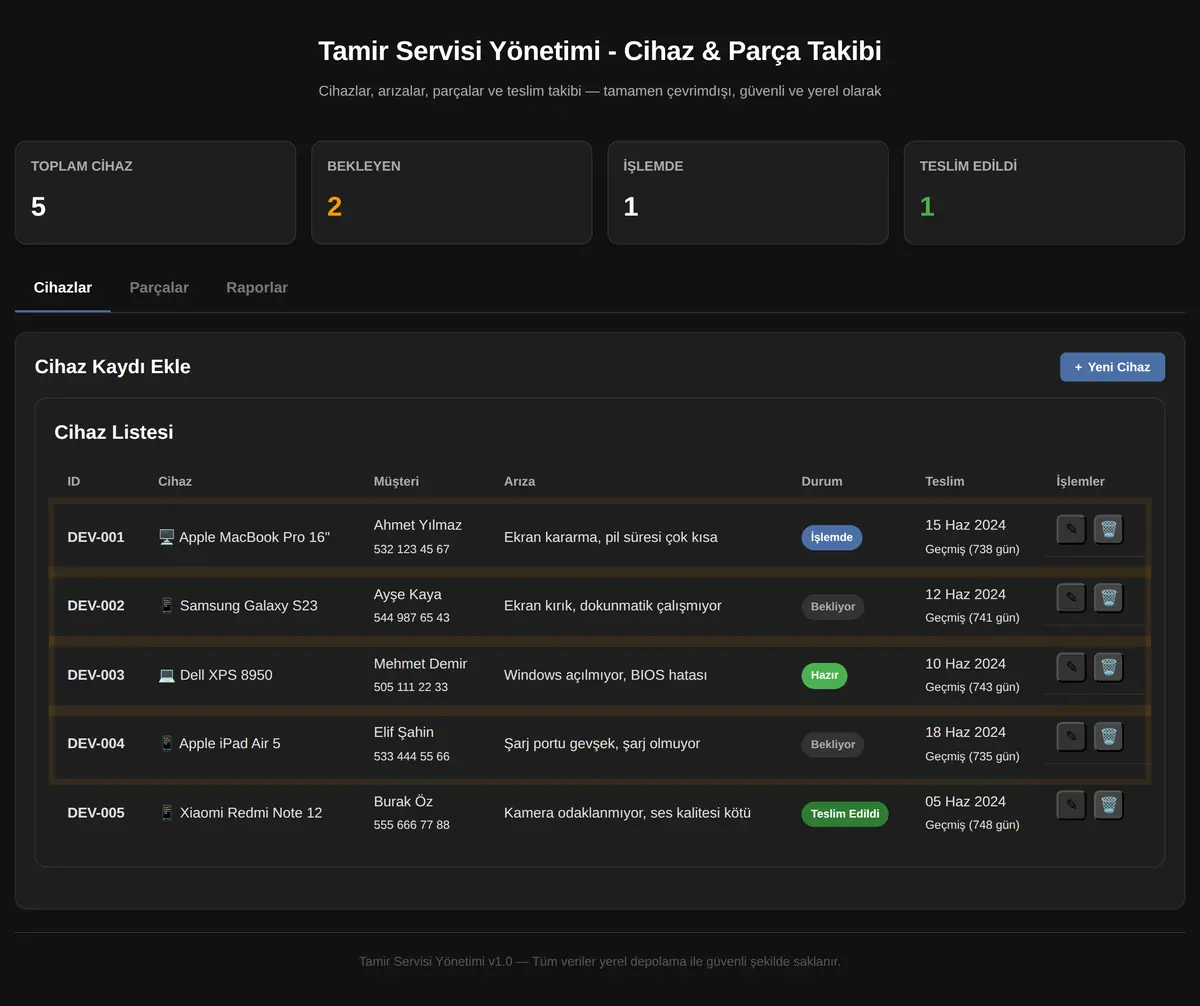Click the İşlemde status badge for DEV-001
The height and width of the screenshot is (1006, 1200).
pyautogui.click(x=831, y=537)
